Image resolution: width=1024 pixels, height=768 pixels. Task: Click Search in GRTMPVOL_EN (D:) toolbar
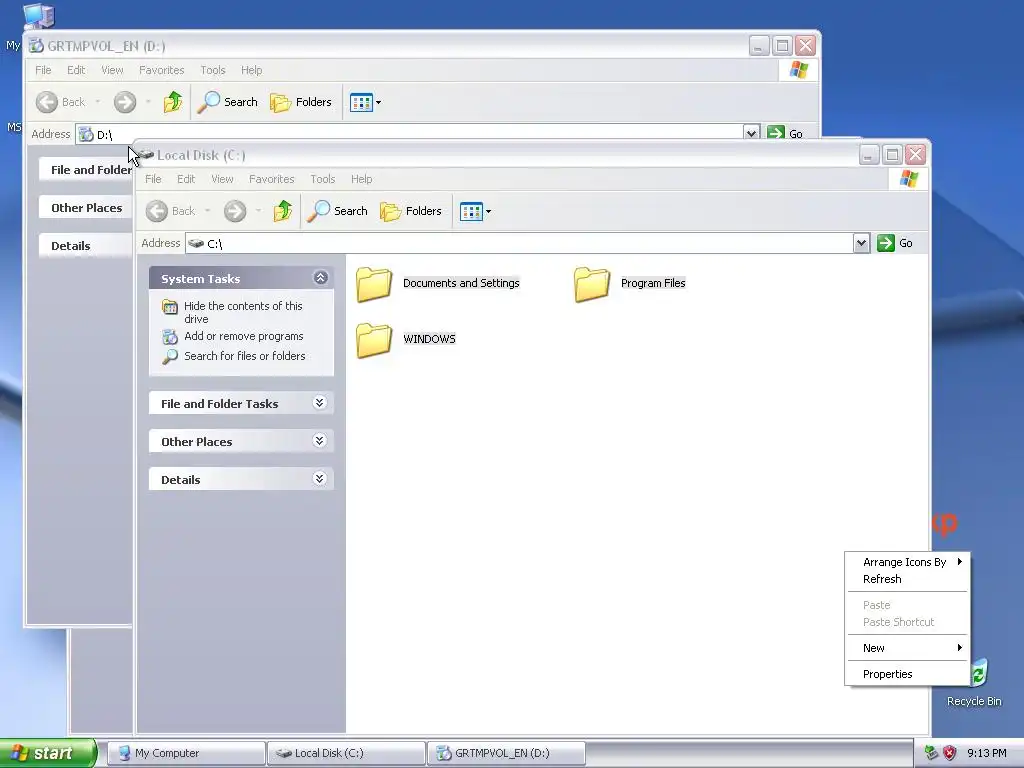tap(227, 102)
